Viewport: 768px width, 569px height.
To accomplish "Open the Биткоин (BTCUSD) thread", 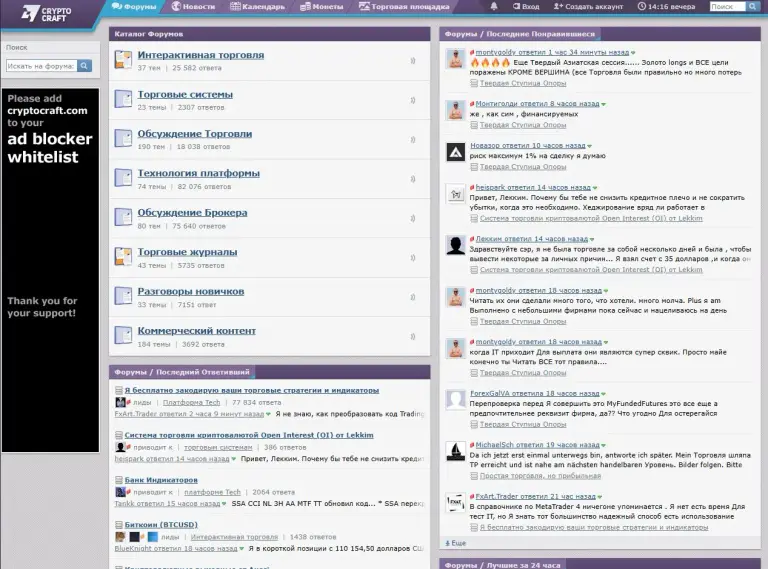I will click(x=161, y=524).
